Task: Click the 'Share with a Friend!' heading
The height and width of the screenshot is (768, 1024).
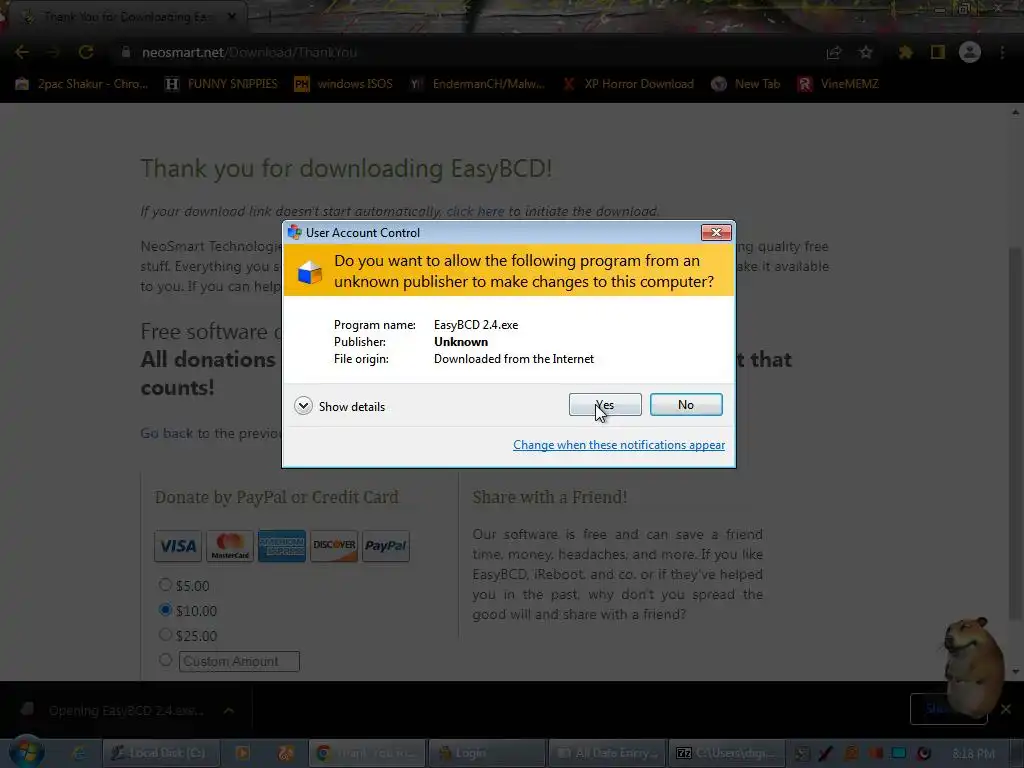Action: click(549, 497)
